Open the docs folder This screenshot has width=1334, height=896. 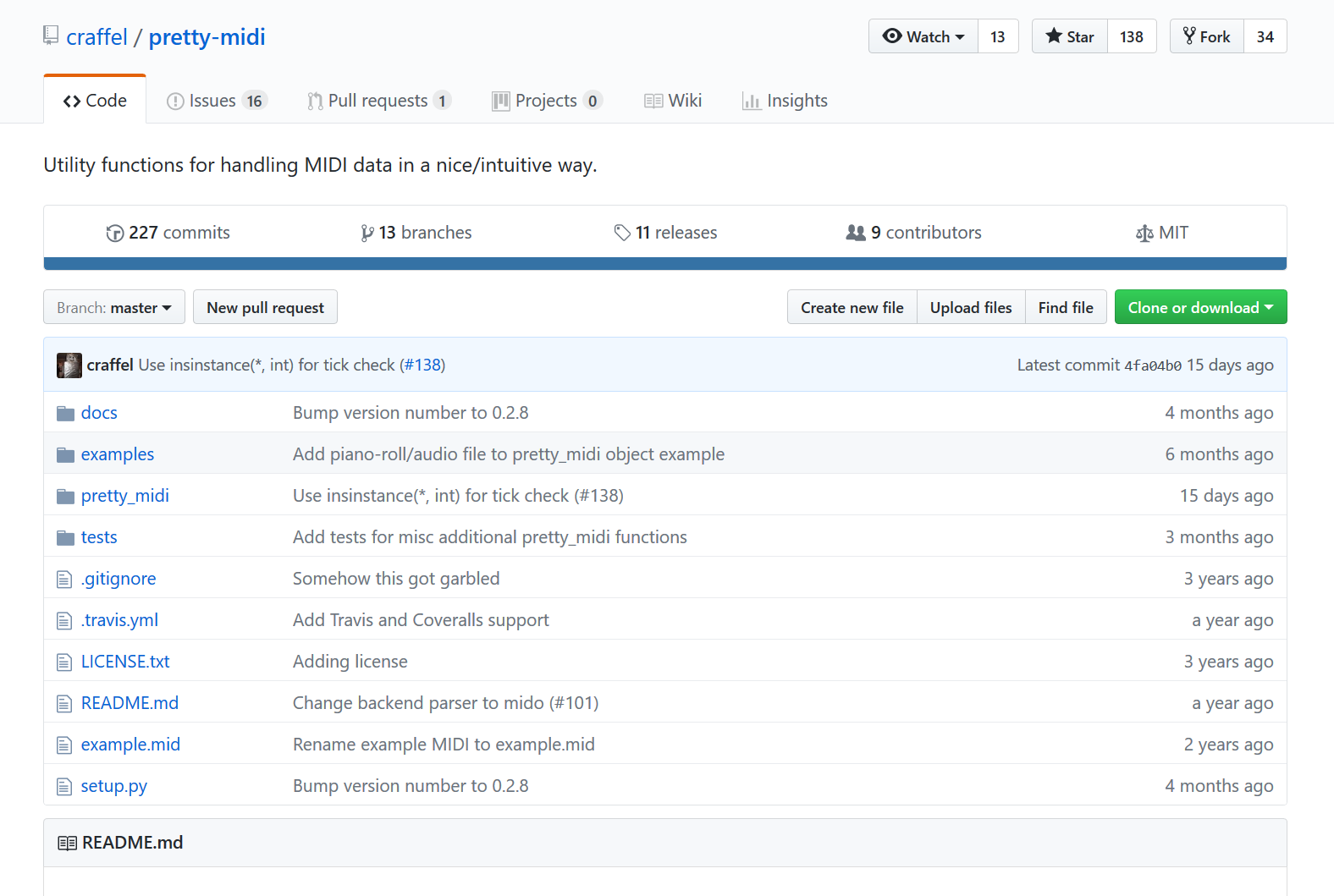pos(99,413)
